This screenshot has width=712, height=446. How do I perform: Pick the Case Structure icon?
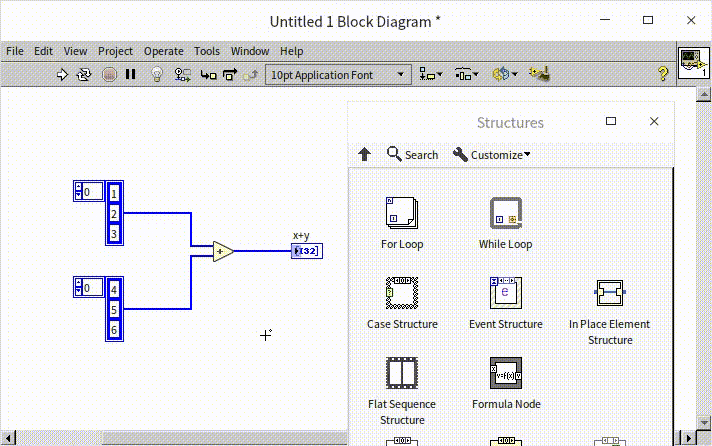click(x=402, y=293)
